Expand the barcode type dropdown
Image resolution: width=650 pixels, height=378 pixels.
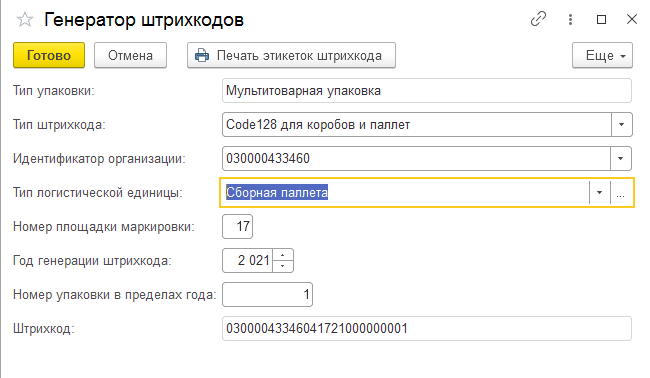[621, 124]
